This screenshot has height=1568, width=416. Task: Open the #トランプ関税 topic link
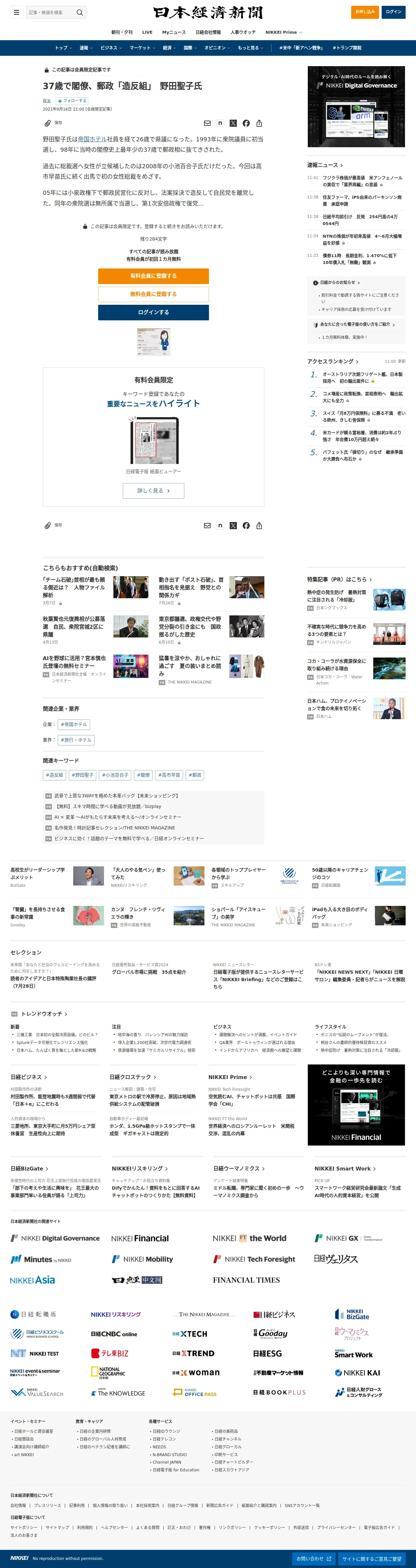347,47
